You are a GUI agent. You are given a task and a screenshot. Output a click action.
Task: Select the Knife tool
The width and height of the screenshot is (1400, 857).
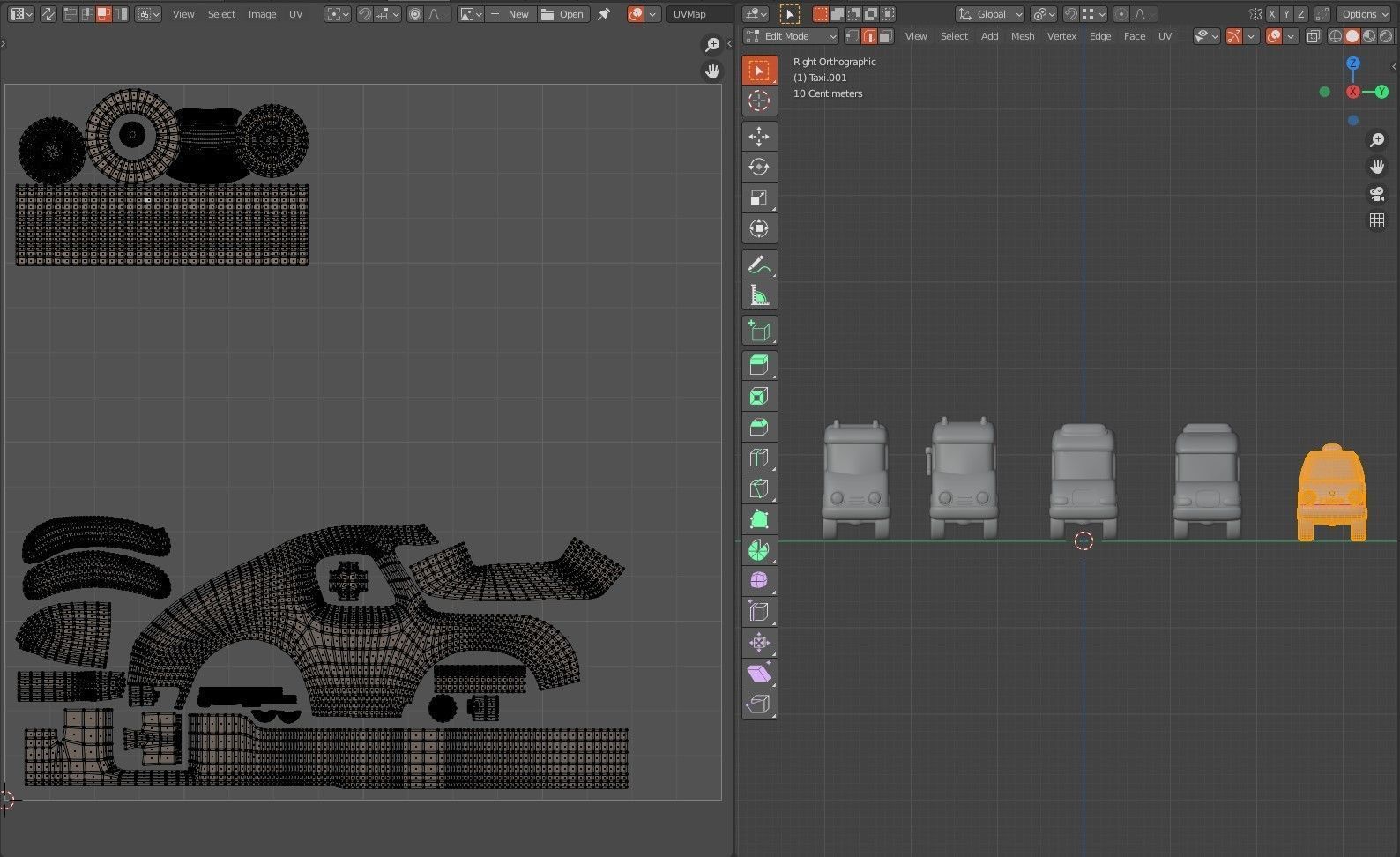tap(759, 488)
